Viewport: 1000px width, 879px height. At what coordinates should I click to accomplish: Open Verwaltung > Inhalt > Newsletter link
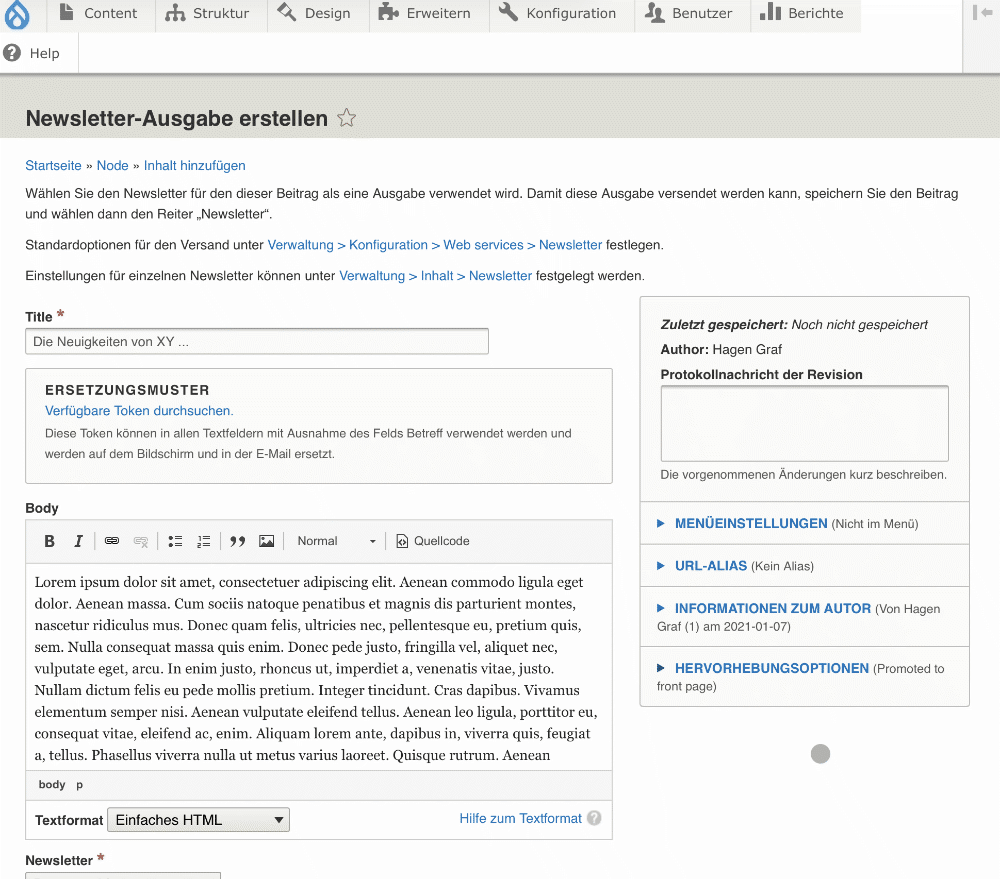pos(436,276)
